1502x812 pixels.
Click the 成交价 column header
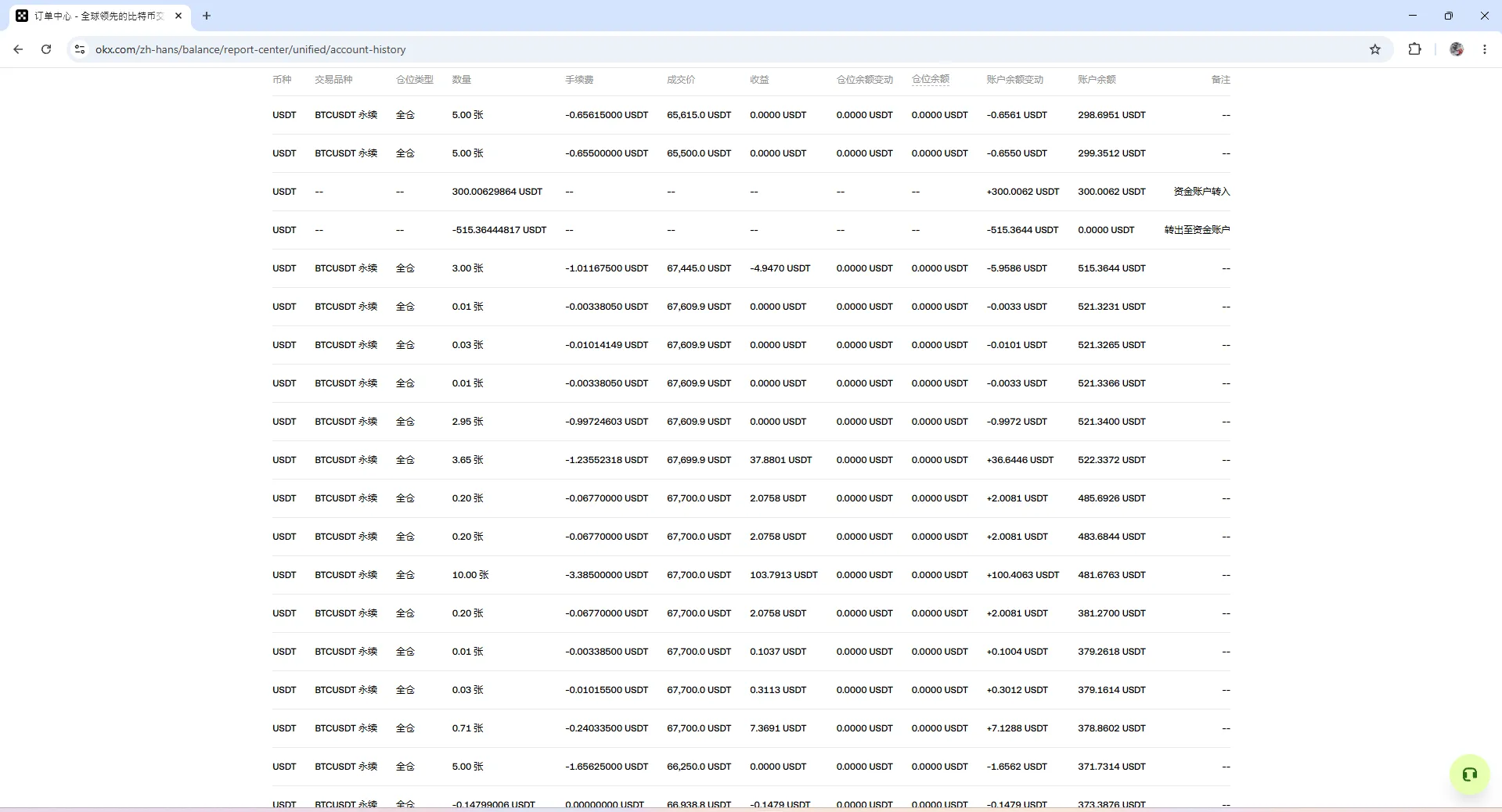[x=681, y=80]
